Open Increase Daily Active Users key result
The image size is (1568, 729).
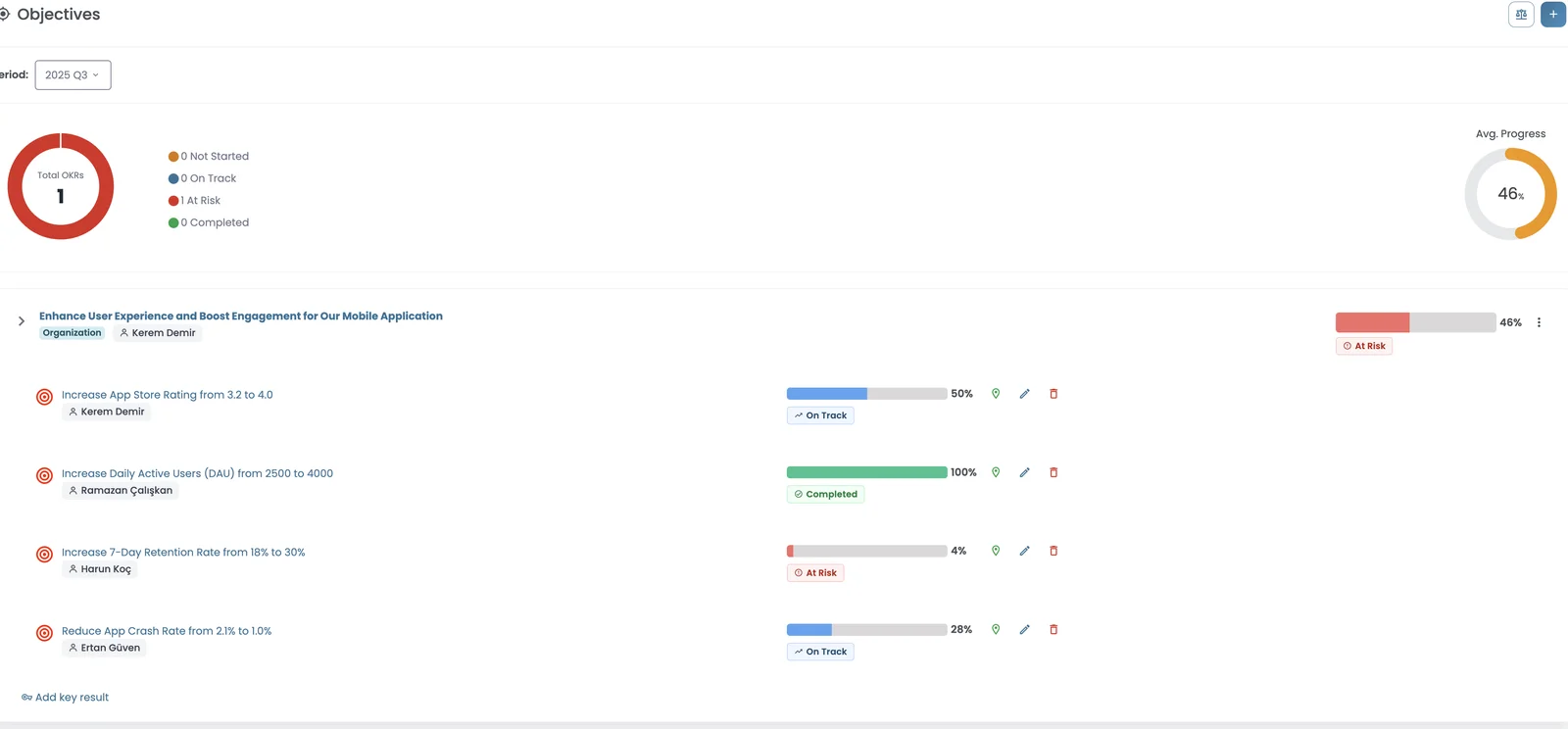pos(197,473)
